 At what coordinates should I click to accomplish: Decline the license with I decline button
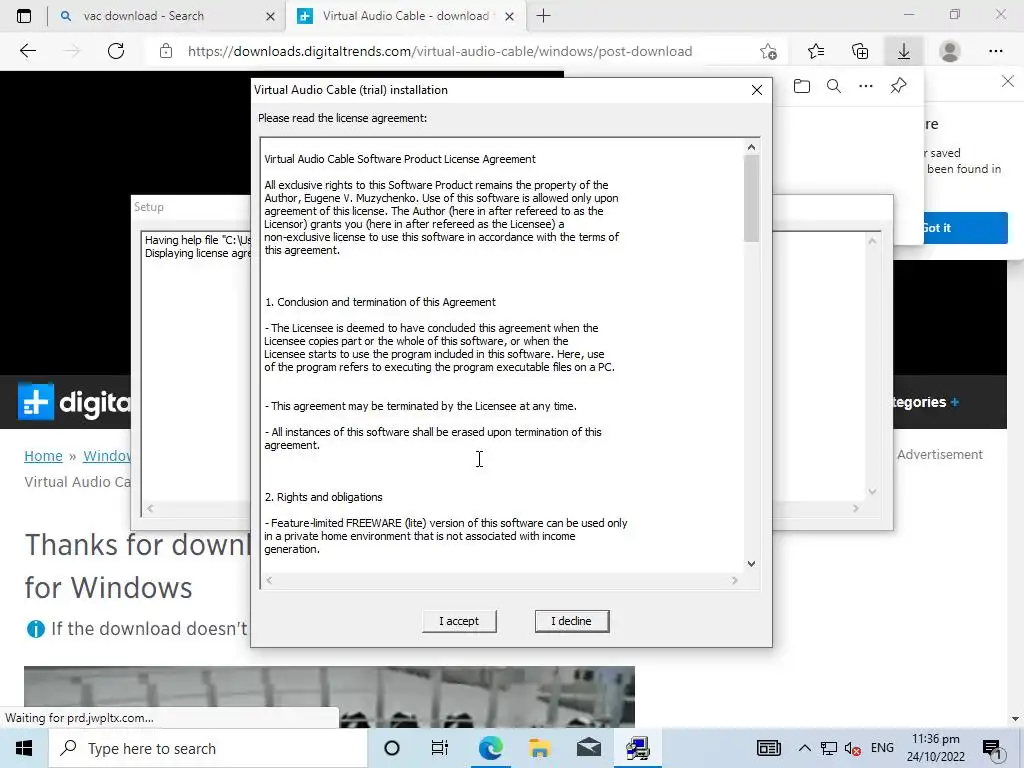click(x=571, y=621)
